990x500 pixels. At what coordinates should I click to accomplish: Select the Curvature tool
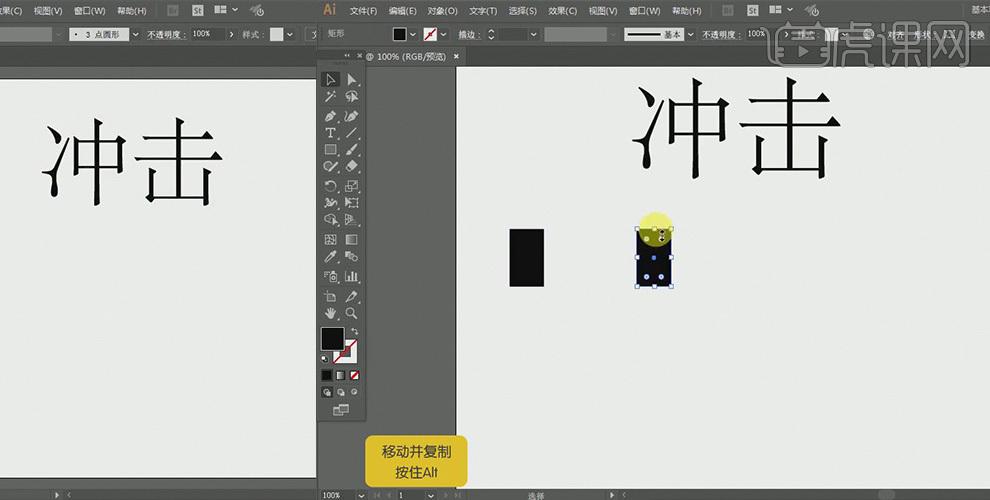tap(352, 116)
